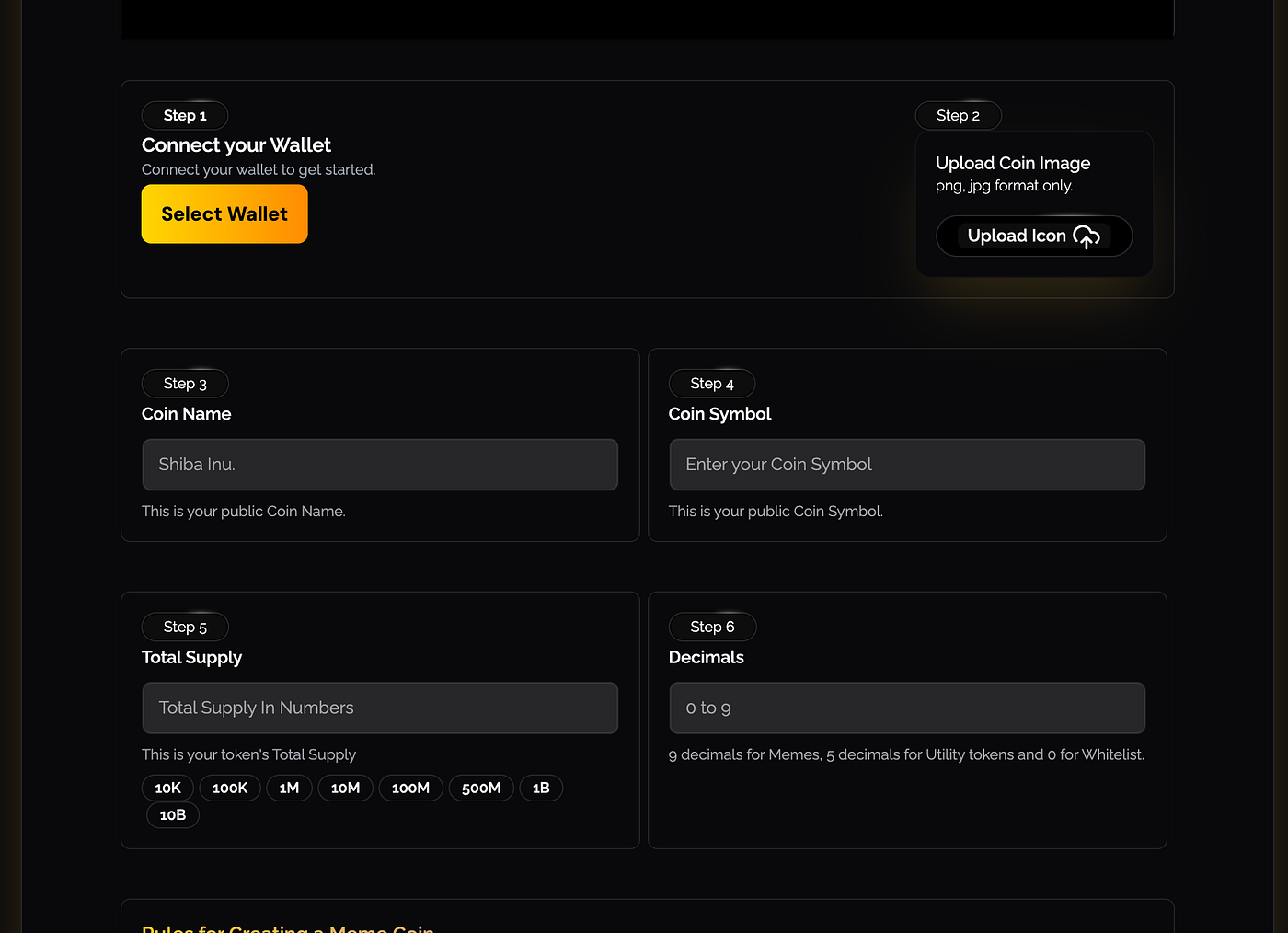
Task: Choose the 500M supply preset
Action: click(x=481, y=789)
